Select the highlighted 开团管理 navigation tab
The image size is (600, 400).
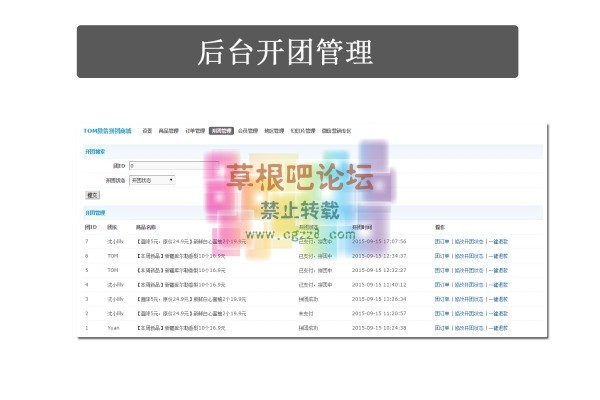[x=221, y=131]
